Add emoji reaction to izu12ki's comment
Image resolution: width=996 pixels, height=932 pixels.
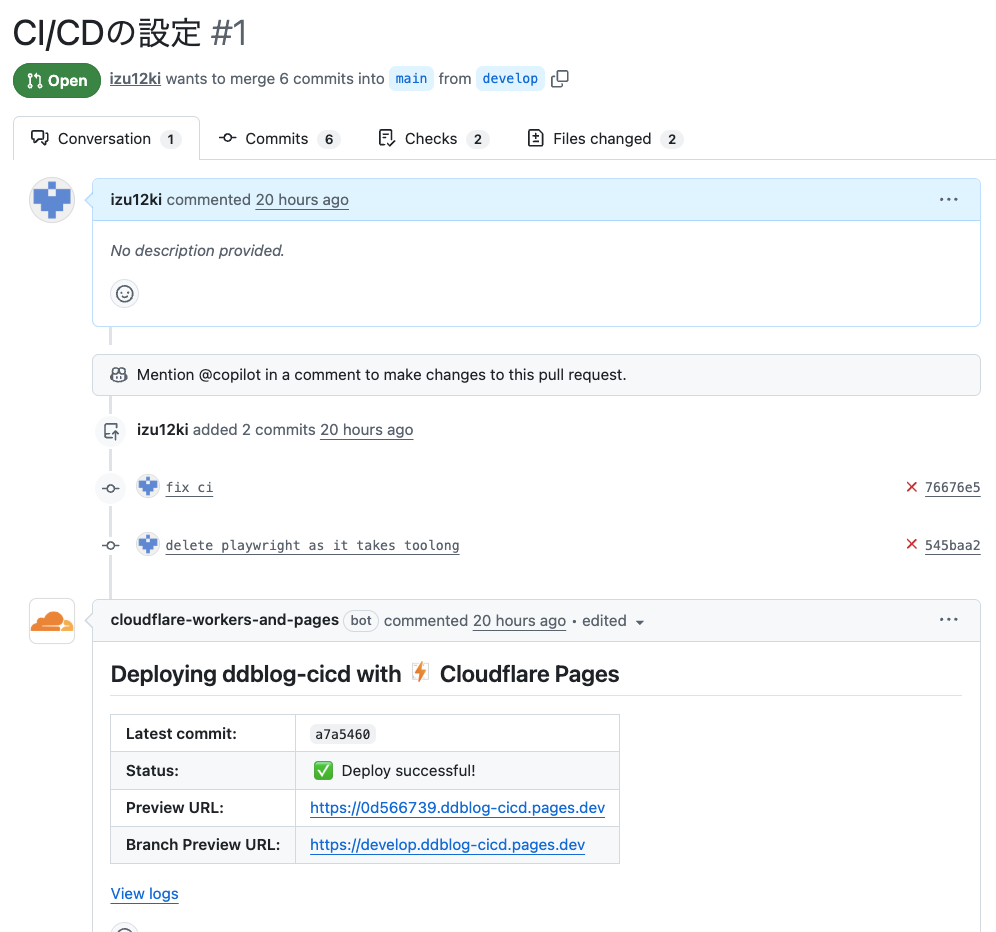point(124,293)
